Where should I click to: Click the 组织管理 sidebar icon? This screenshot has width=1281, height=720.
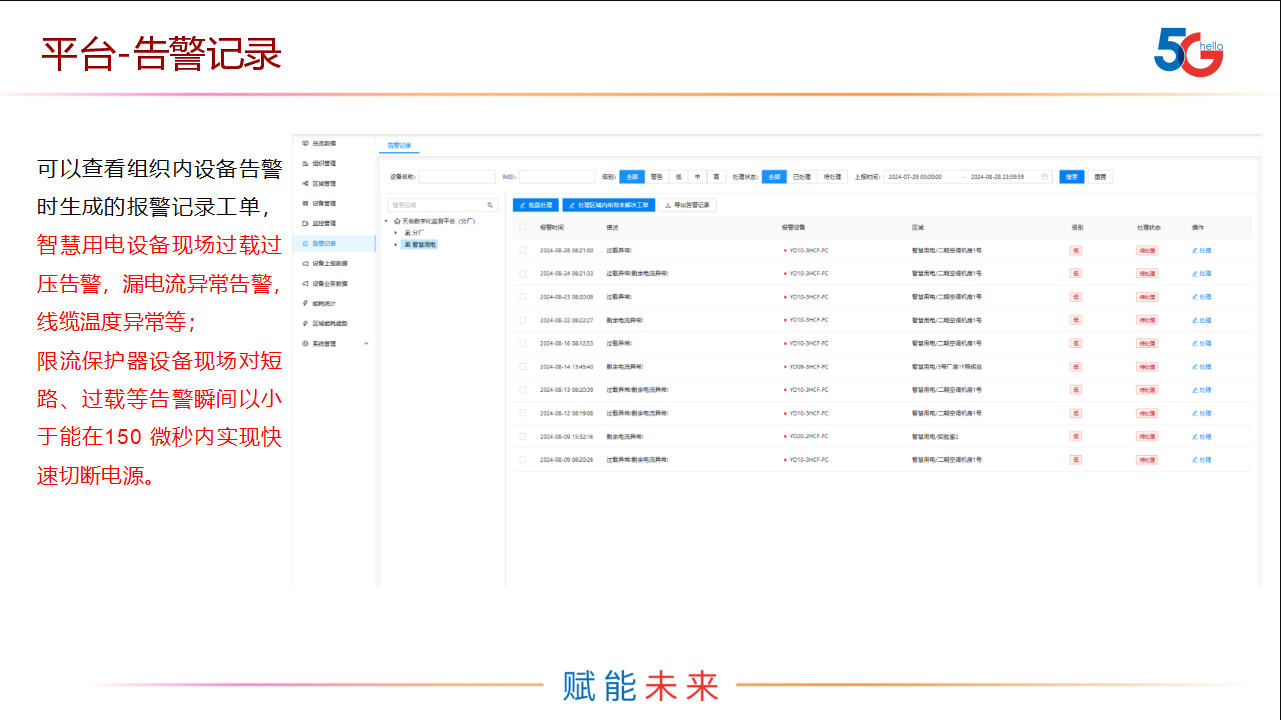click(305, 163)
